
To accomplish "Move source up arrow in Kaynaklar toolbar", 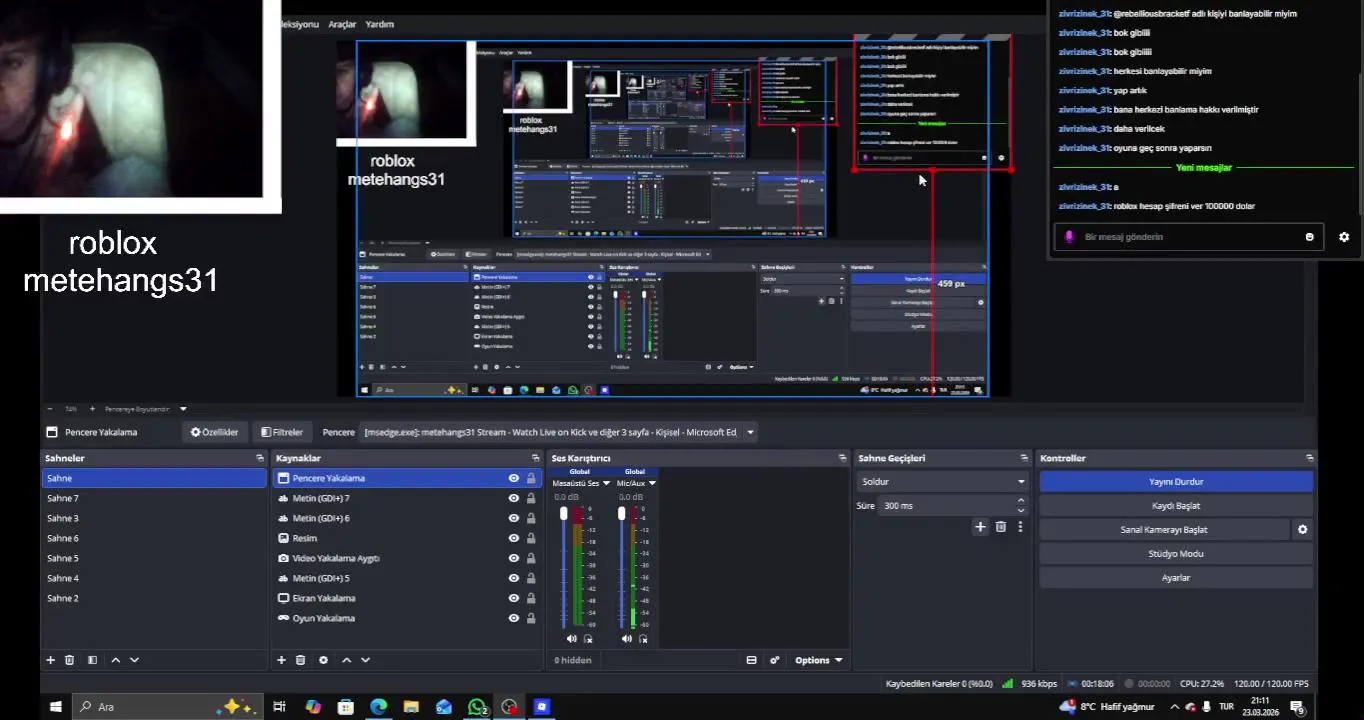I will point(346,660).
